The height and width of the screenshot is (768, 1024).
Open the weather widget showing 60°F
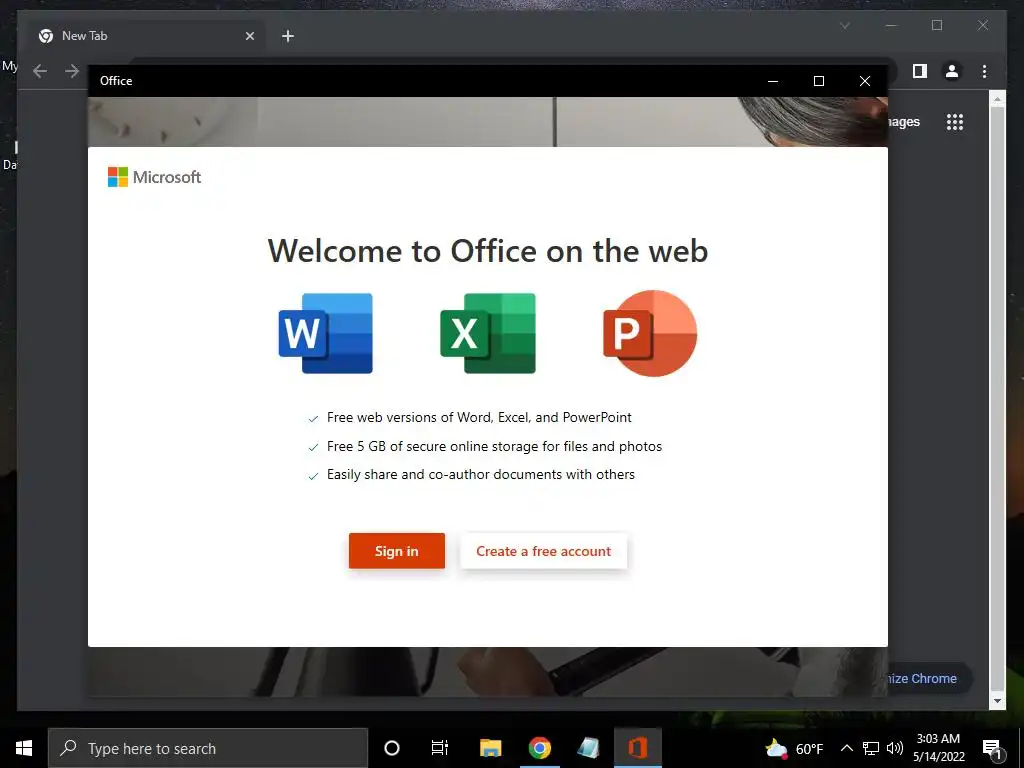click(x=793, y=748)
